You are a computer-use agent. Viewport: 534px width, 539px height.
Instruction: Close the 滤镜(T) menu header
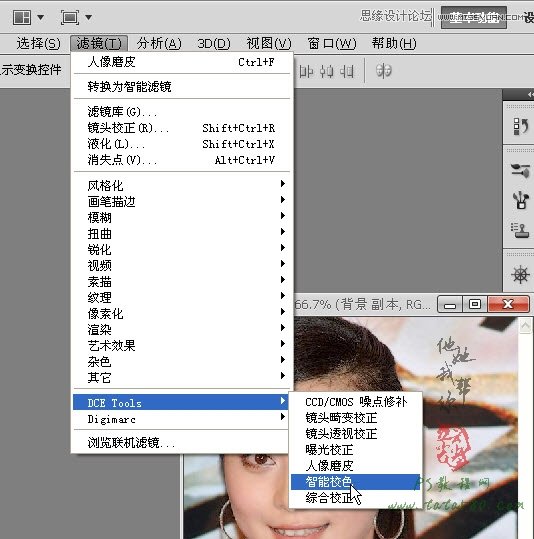coord(99,43)
